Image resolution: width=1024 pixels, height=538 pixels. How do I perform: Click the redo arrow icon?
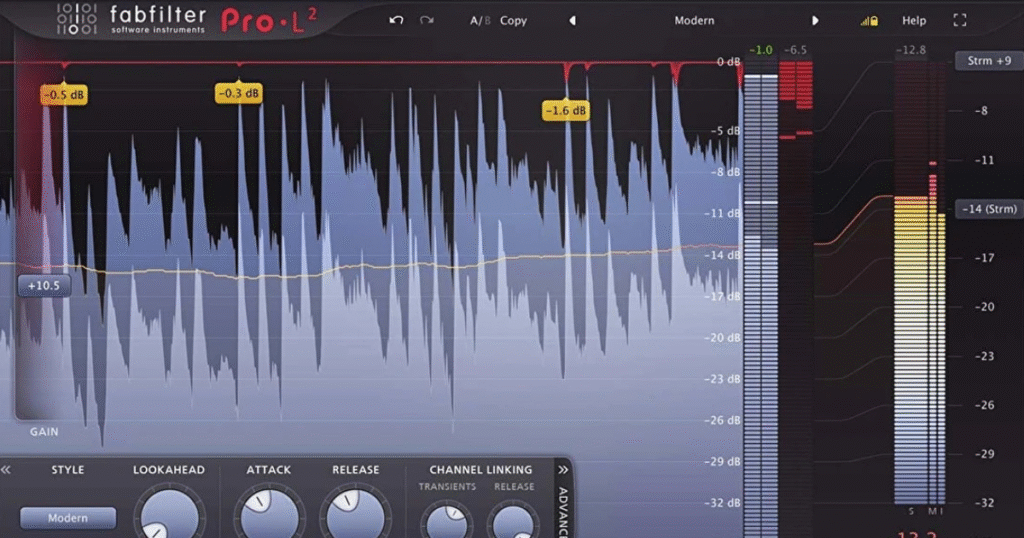click(427, 20)
